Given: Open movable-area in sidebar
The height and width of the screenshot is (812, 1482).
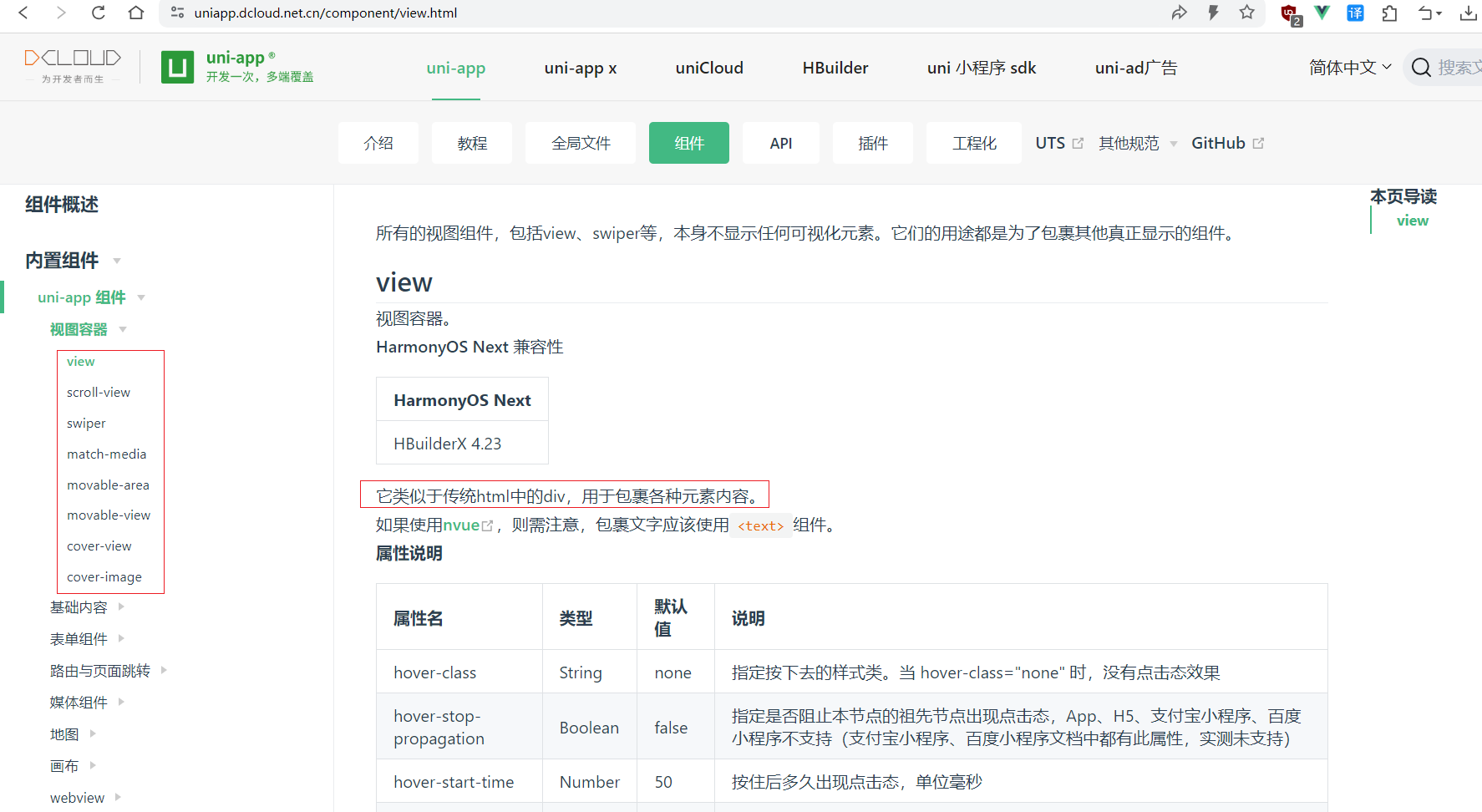Looking at the screenshot, I should pyautogui.click(x=109, y=485).
